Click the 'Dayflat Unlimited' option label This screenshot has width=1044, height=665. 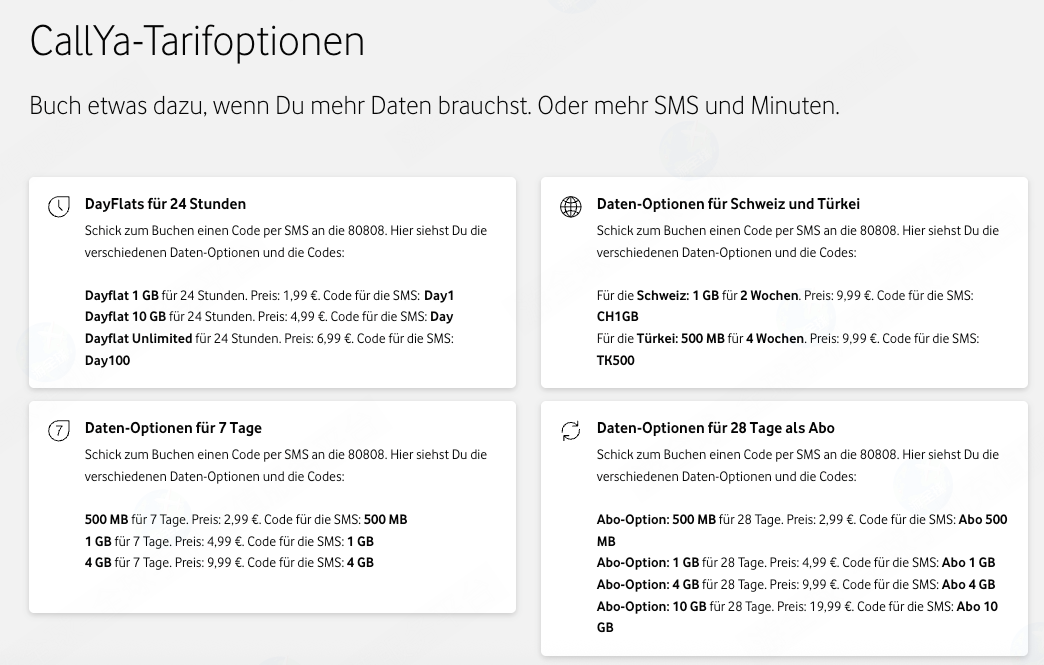(x=138, y=339)
